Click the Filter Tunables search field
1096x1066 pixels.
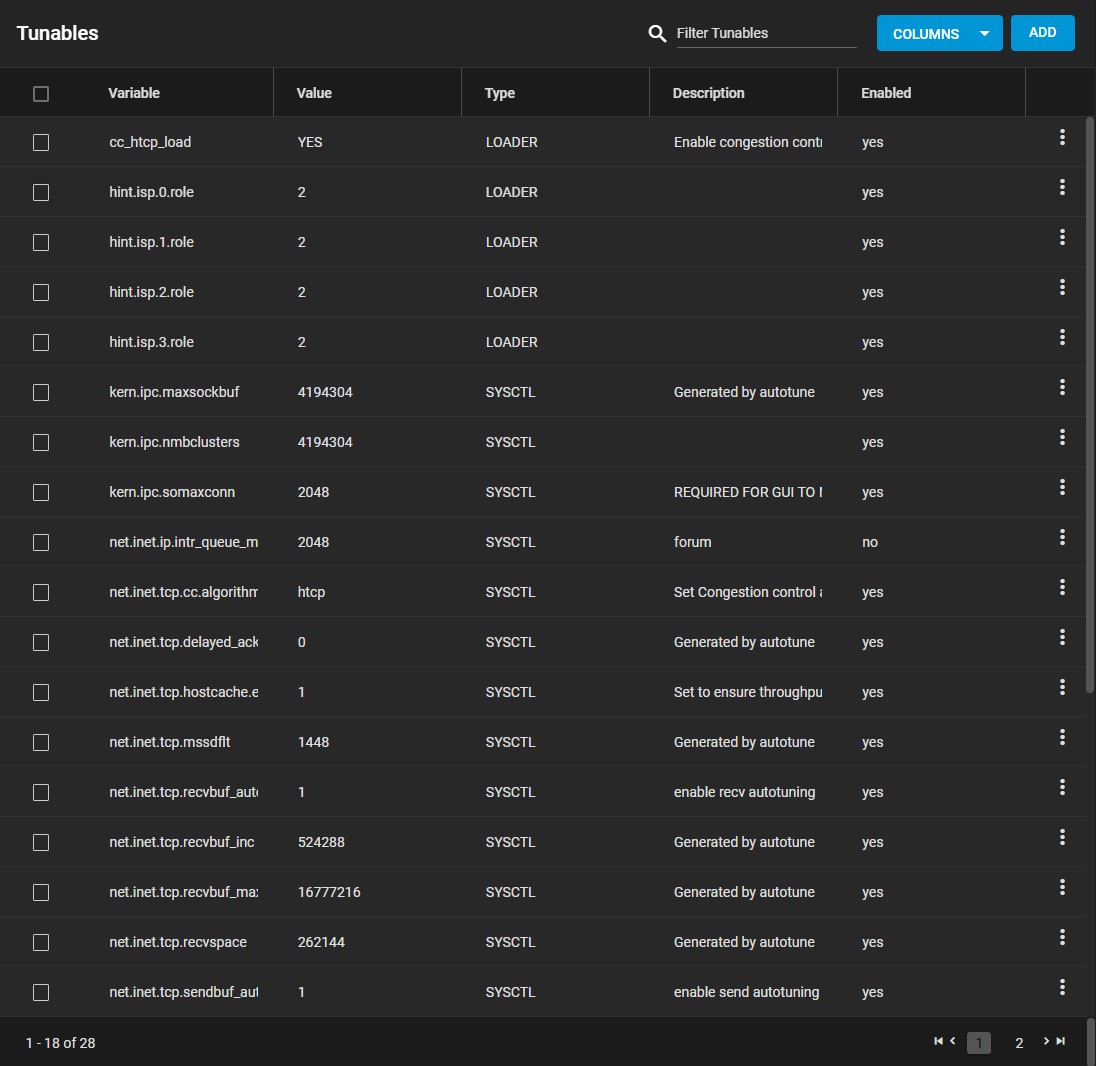coord(766,33)
